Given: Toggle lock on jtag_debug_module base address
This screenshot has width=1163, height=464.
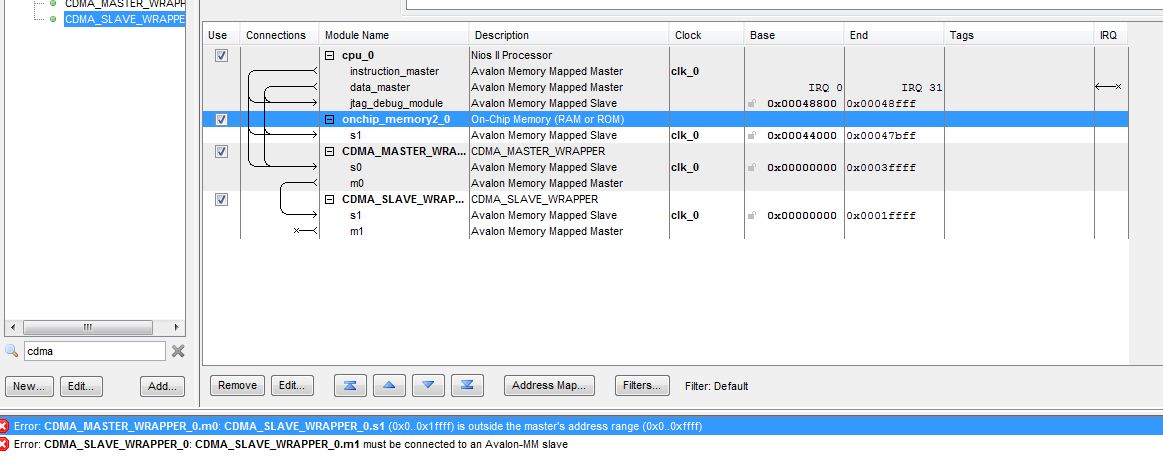Looking at the screenshot, I should tap(752, 104).
